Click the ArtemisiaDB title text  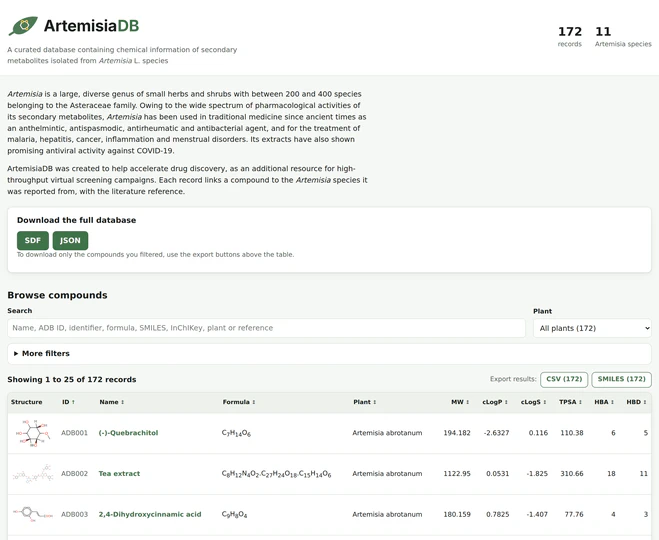click(x=91, y=26)
